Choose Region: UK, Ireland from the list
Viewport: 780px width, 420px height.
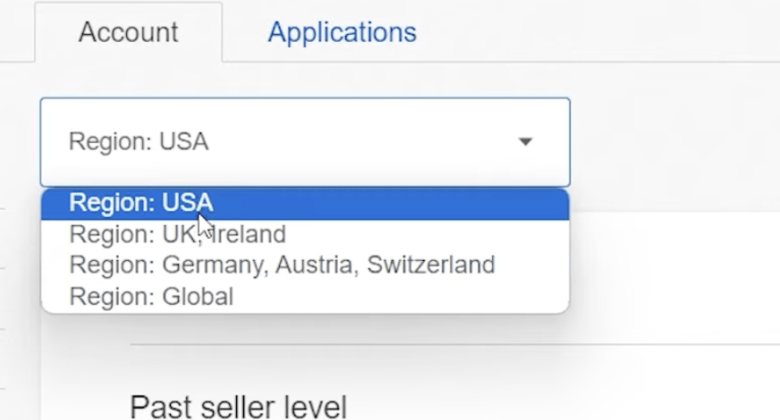[x=177, y=234]
